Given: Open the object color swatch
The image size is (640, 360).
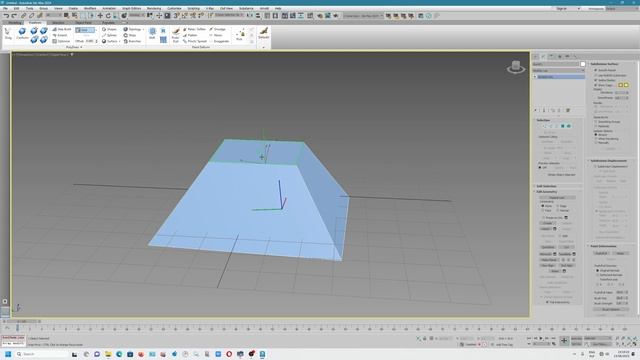Looking at the screenshot, I should [583, 64].
